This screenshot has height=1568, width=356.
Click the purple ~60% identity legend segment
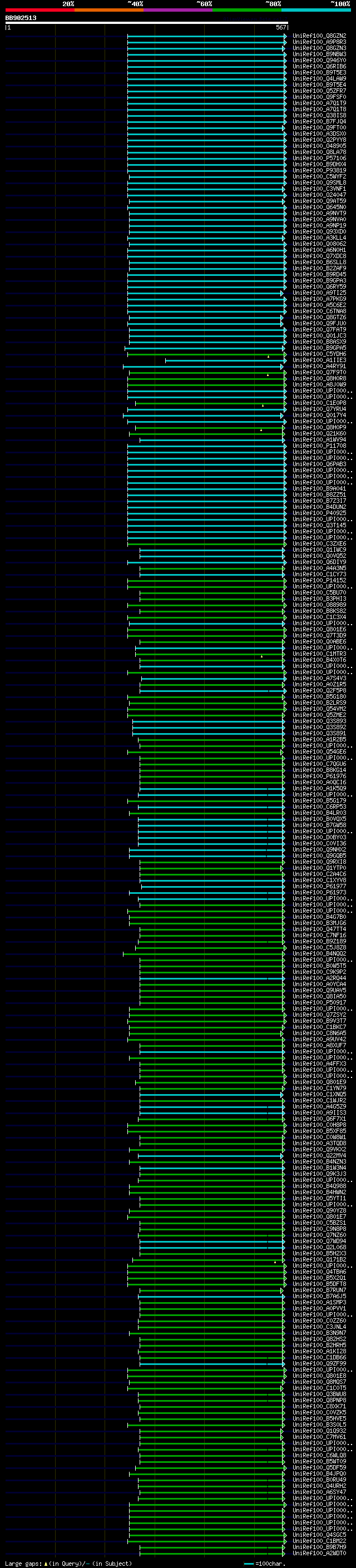(179, 10)
